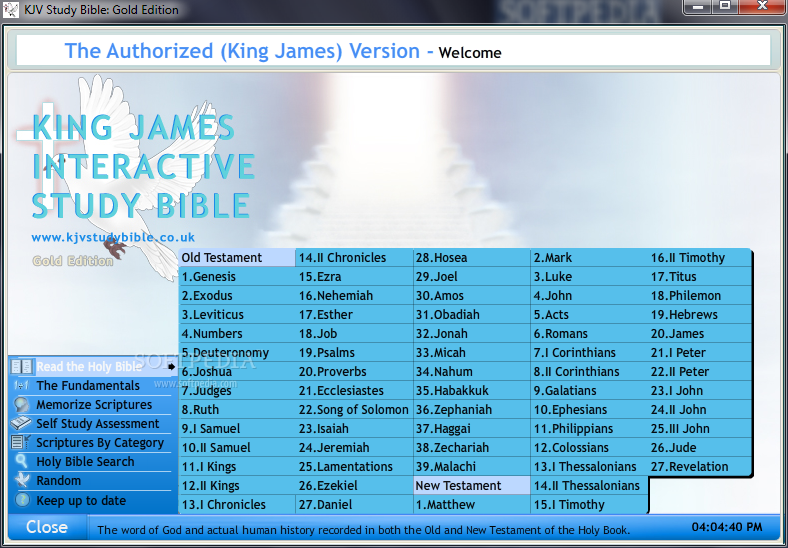Click the list icon beside Scriptures By Category
Viewport: 788px width, 548px height.
point(21,442)
